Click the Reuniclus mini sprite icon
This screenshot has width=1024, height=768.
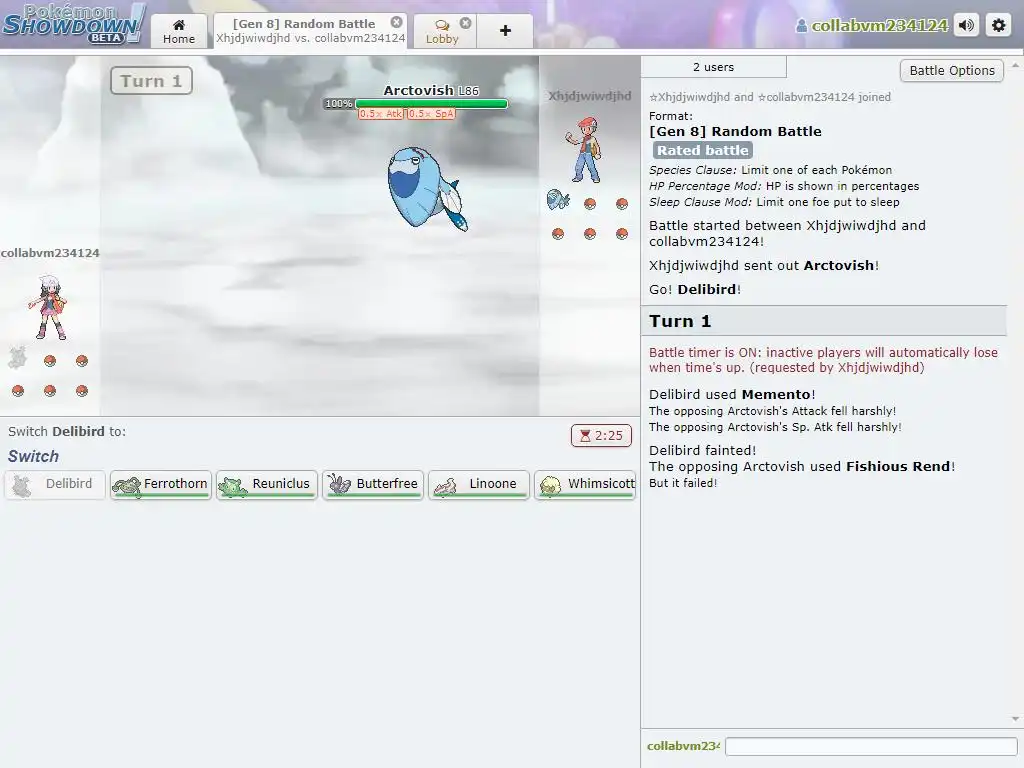pos(232,486)
